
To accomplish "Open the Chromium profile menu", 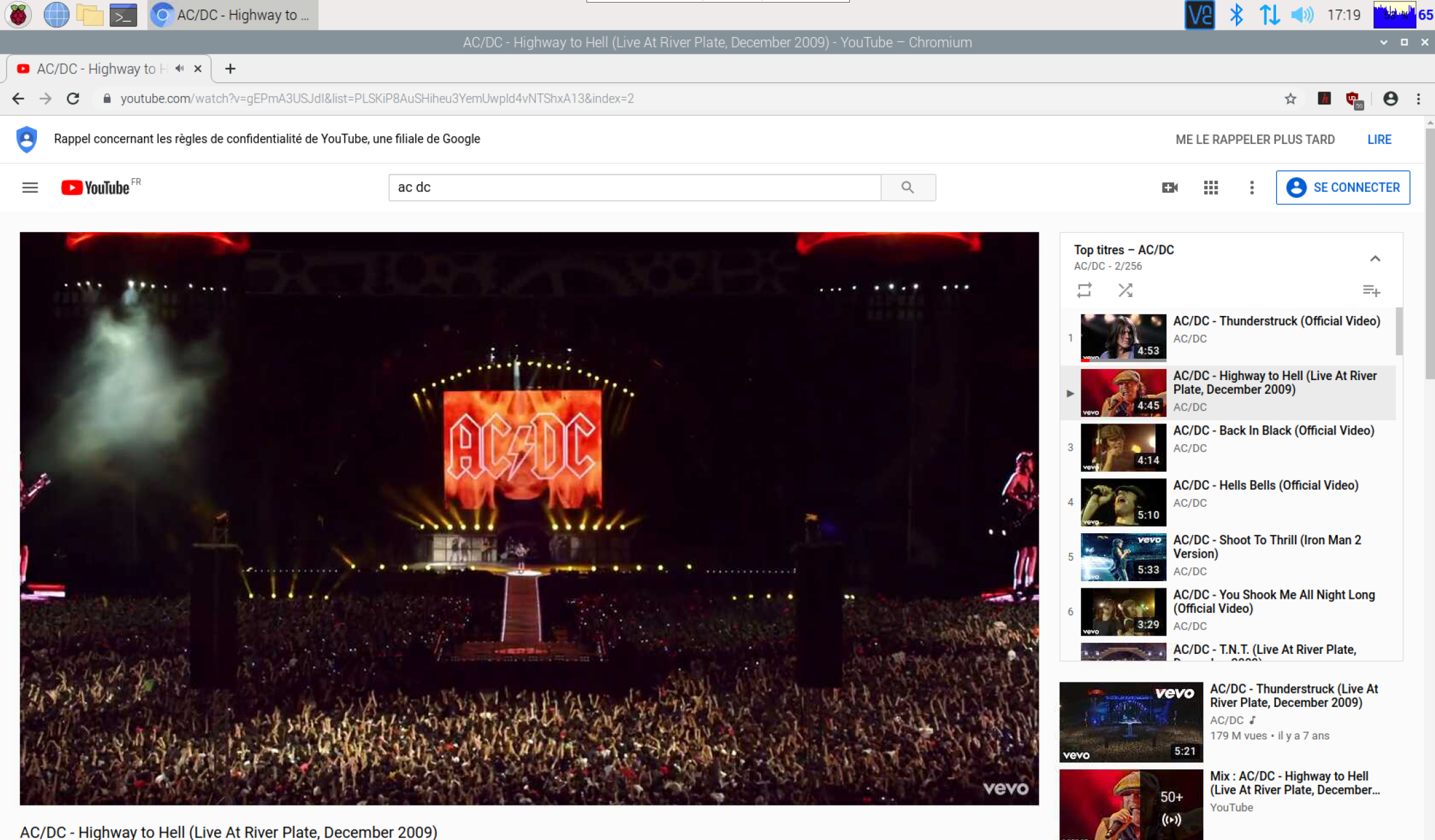I will point(1390,99).
